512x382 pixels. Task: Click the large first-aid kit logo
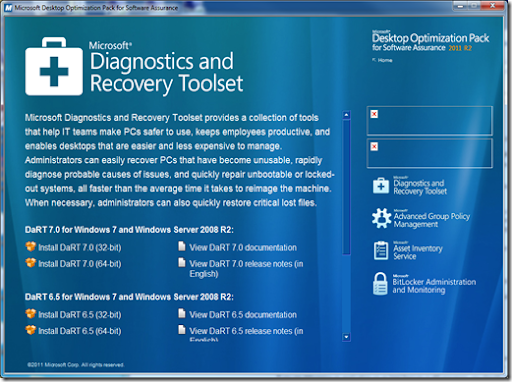[x=54, y=66]
